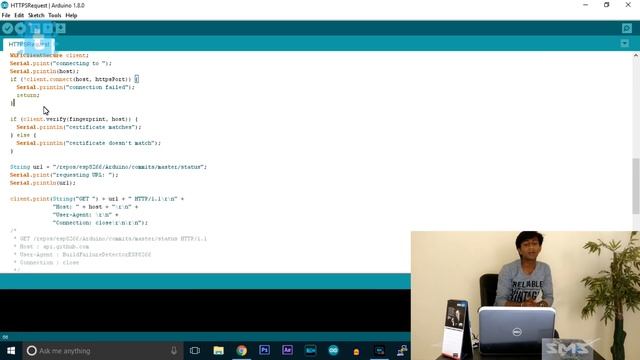The image size is (640, 360).
Task: Click the yellow lock icon in taskbar
Action: (x=356, y=351)
